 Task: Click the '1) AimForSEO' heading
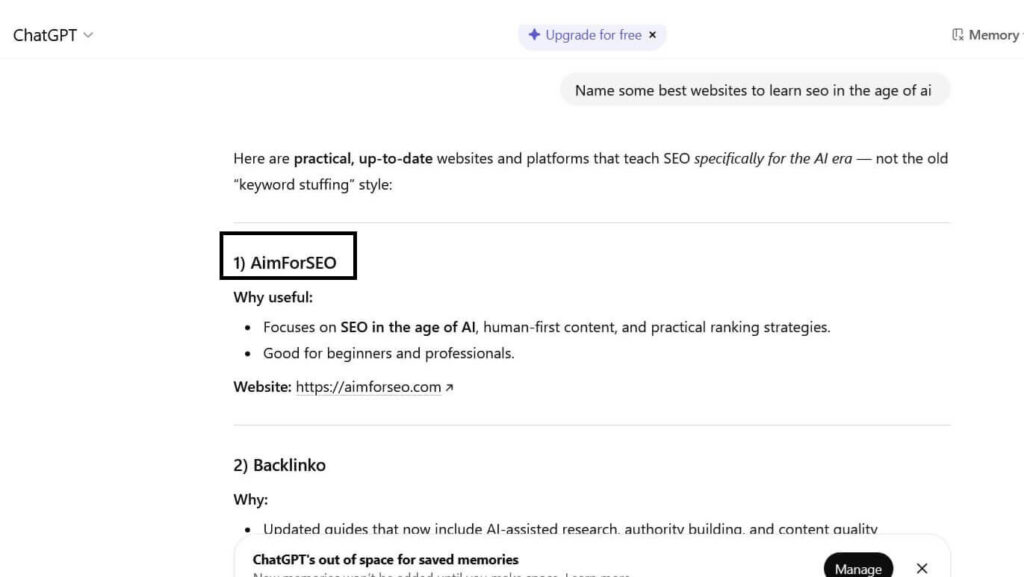285,264
